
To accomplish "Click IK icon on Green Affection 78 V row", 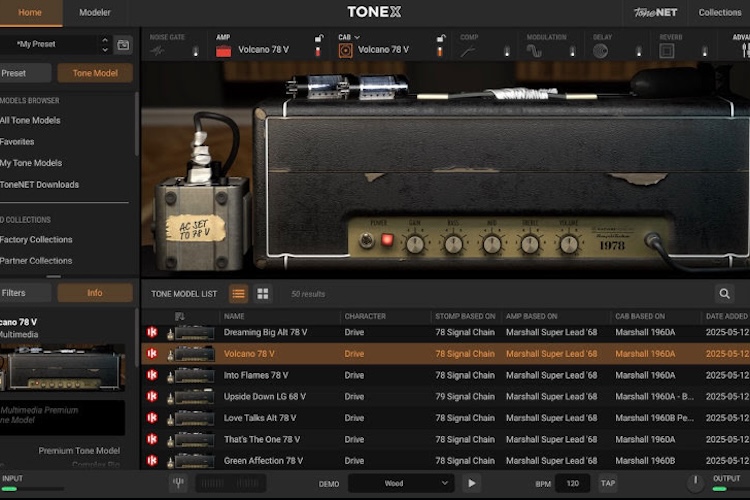I will [x=152, y=460].
